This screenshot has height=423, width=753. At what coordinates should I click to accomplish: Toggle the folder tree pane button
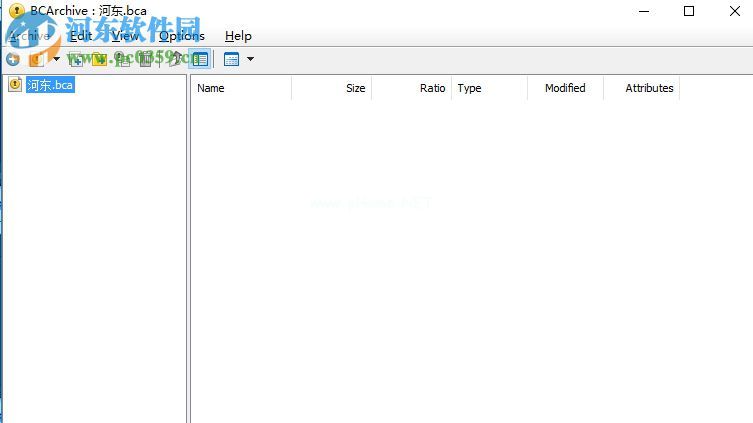click(200, 59)
